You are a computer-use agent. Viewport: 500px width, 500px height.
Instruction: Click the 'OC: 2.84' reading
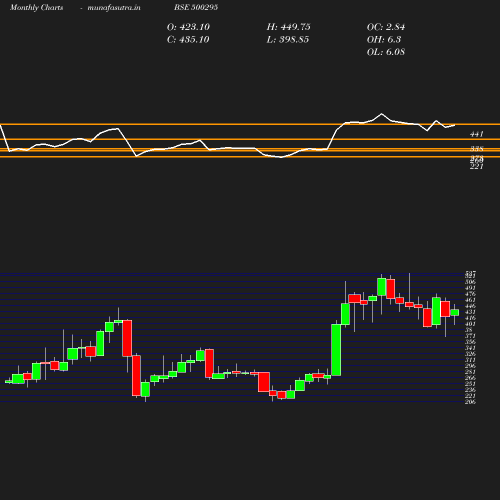[x=386, y=27]
